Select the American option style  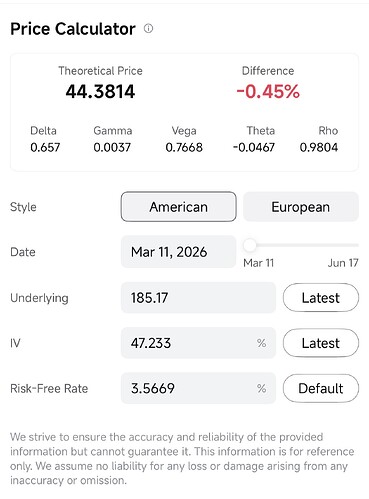[179, 207]
